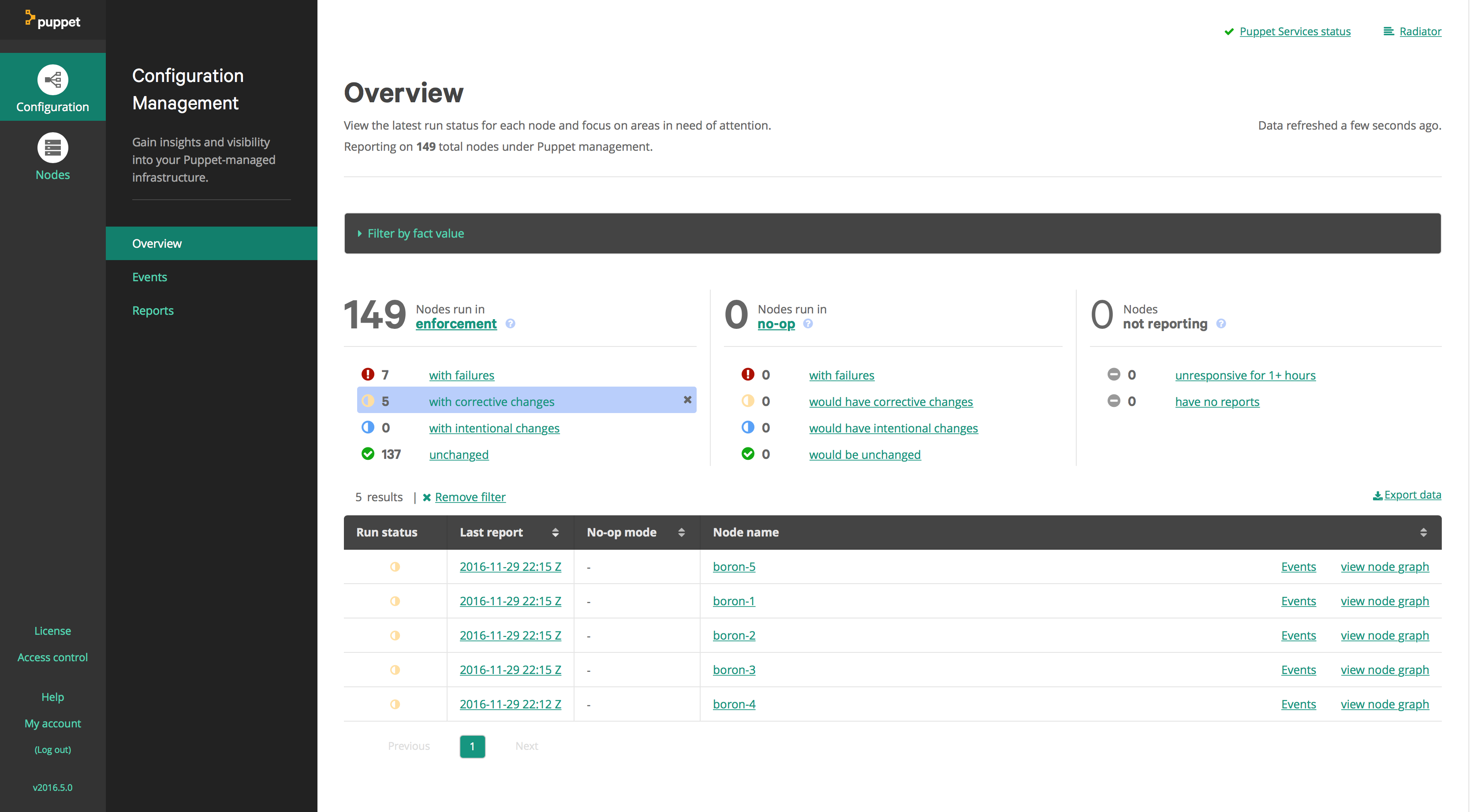Image resolution: width=1470 pixels, height=812 pixels.
Task: Click red failures icon under enforcement
Action: click(x=368, y=375)
